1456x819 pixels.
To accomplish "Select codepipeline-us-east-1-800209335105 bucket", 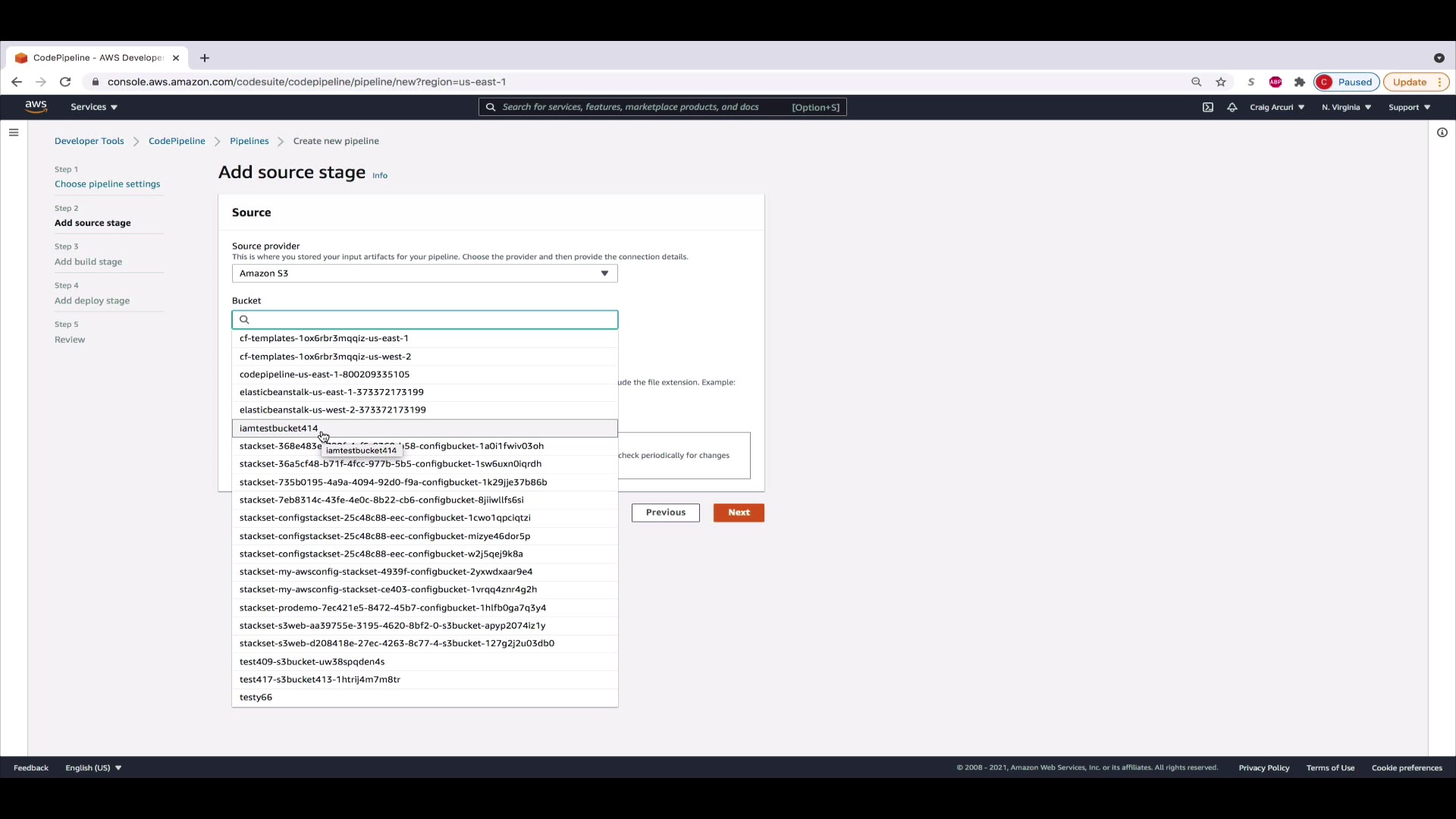I will tap(325, 375).
